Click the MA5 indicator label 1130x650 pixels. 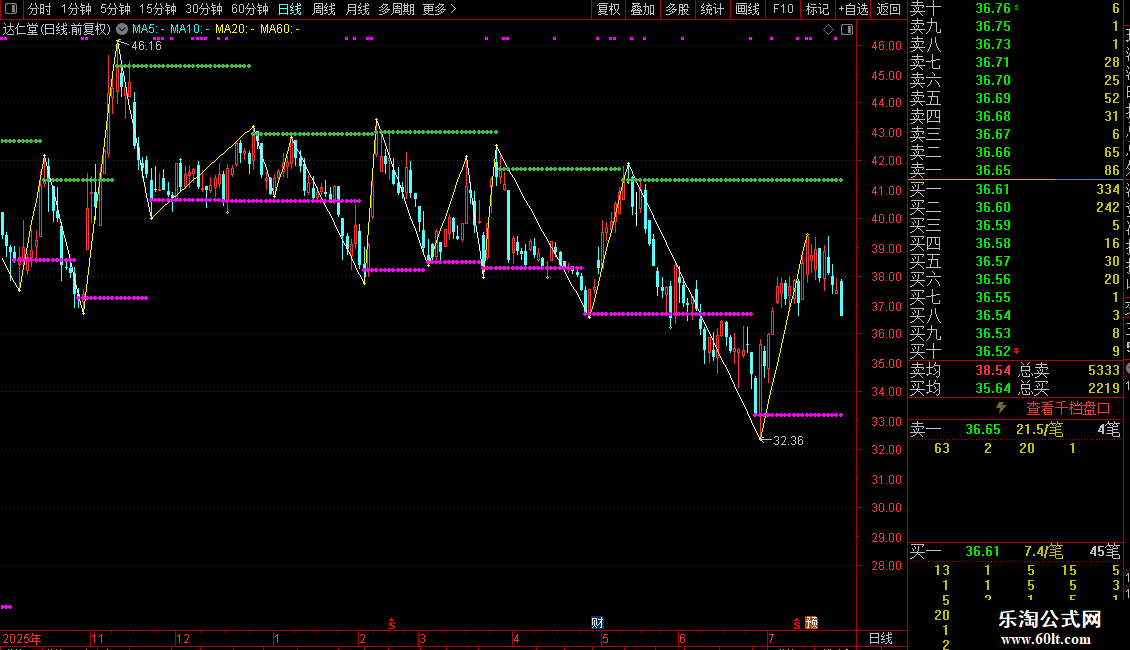pos(148,29)
